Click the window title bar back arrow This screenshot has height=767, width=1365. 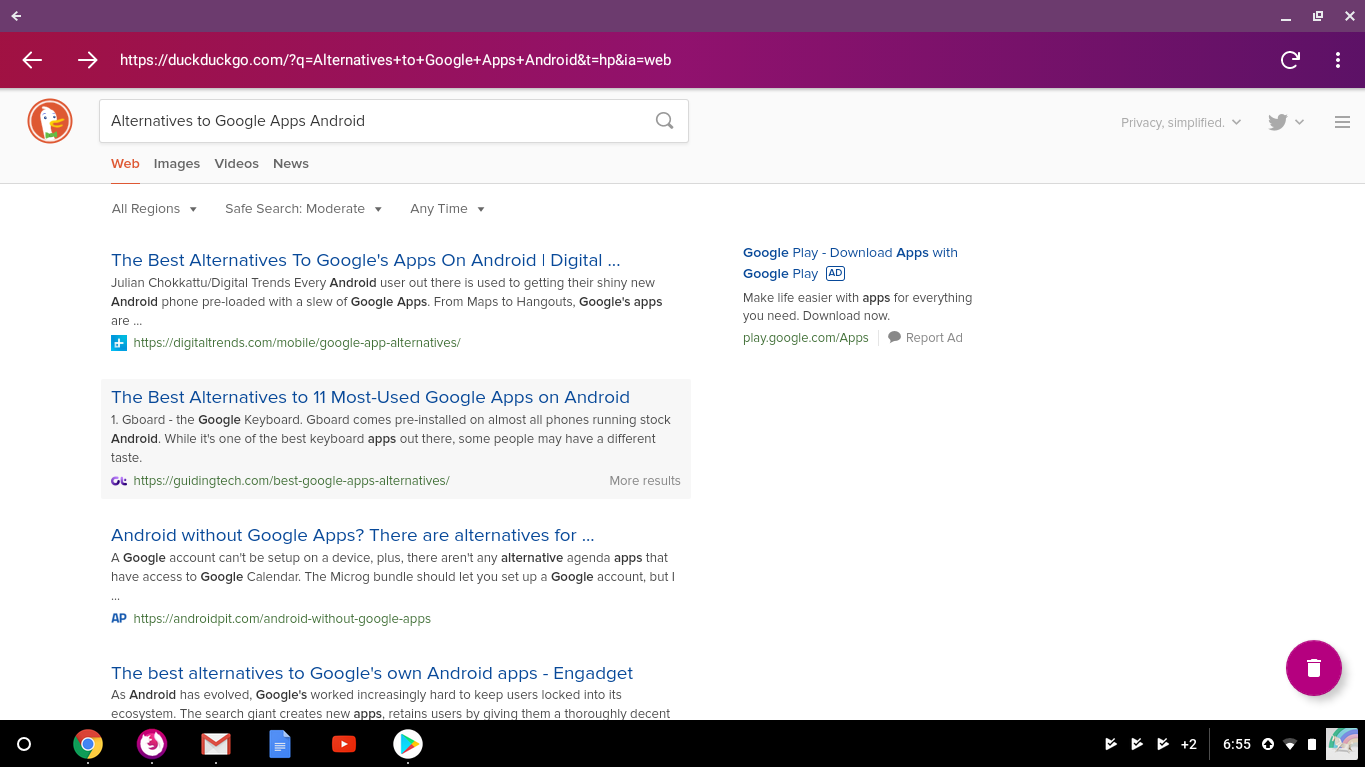[x=16, y=16]
